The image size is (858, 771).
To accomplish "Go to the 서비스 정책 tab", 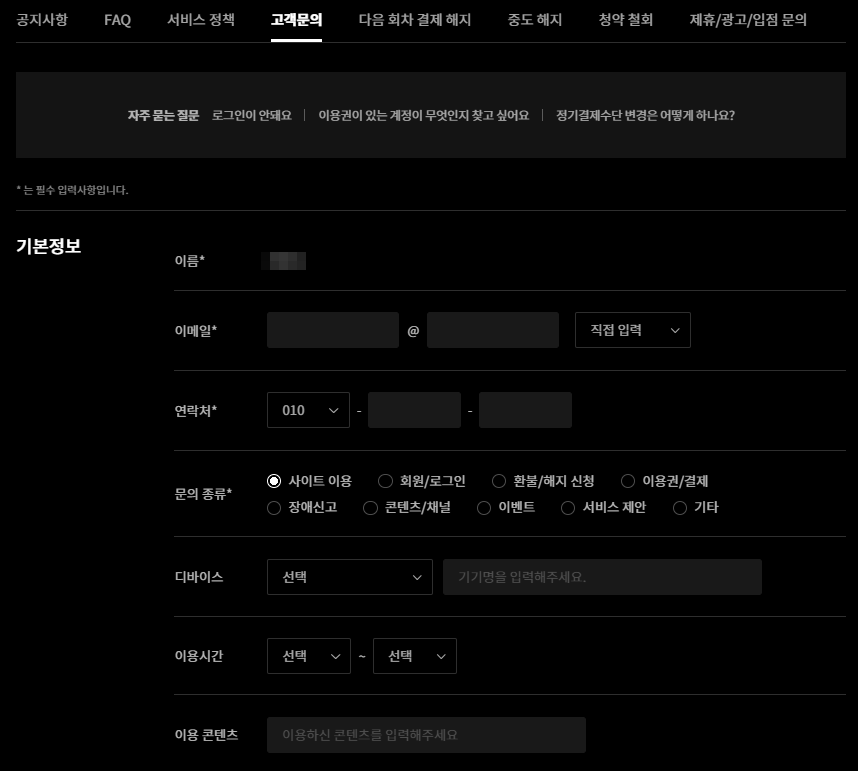I will (x=199, y=20).
